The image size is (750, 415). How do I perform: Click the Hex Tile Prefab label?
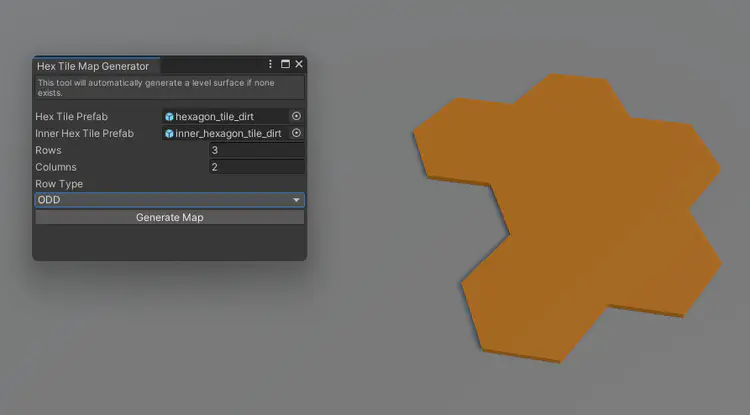[x=73, y=117]
